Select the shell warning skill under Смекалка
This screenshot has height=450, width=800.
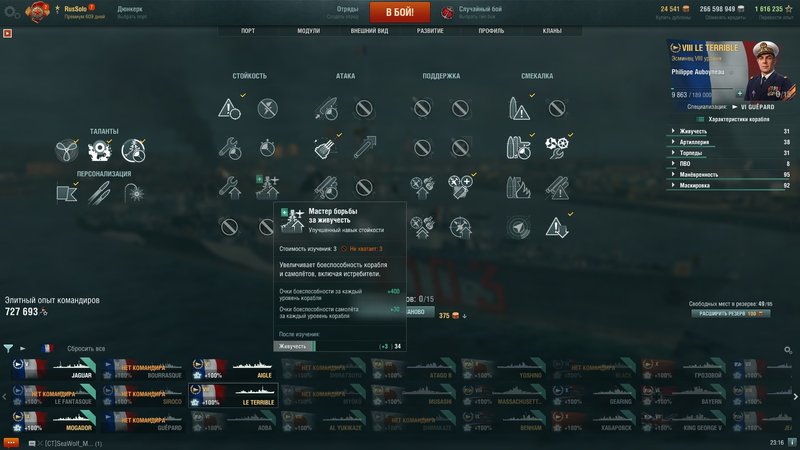(x=519, y=108)
